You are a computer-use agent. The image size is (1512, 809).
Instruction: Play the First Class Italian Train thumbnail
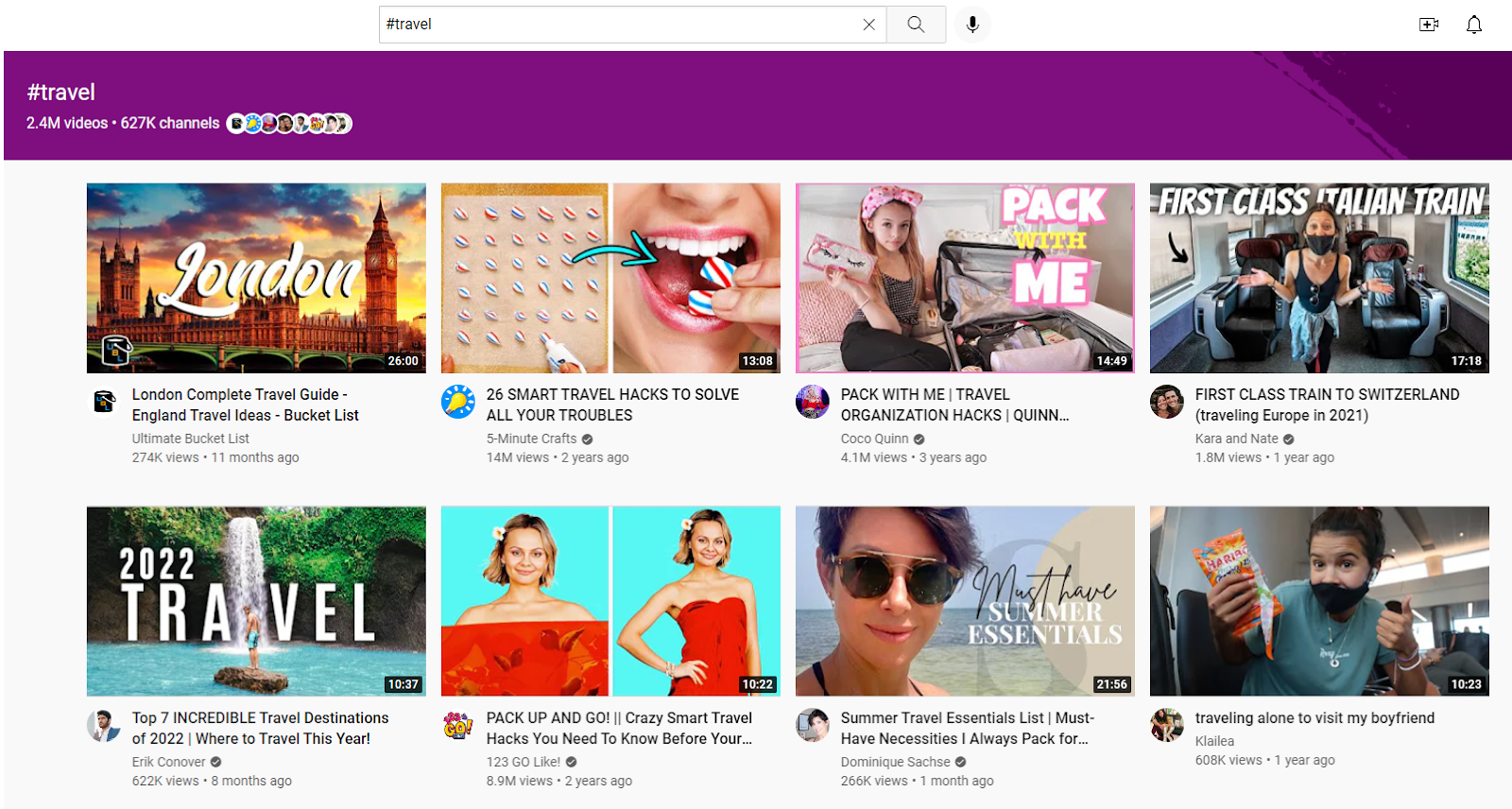[1319, 278]
